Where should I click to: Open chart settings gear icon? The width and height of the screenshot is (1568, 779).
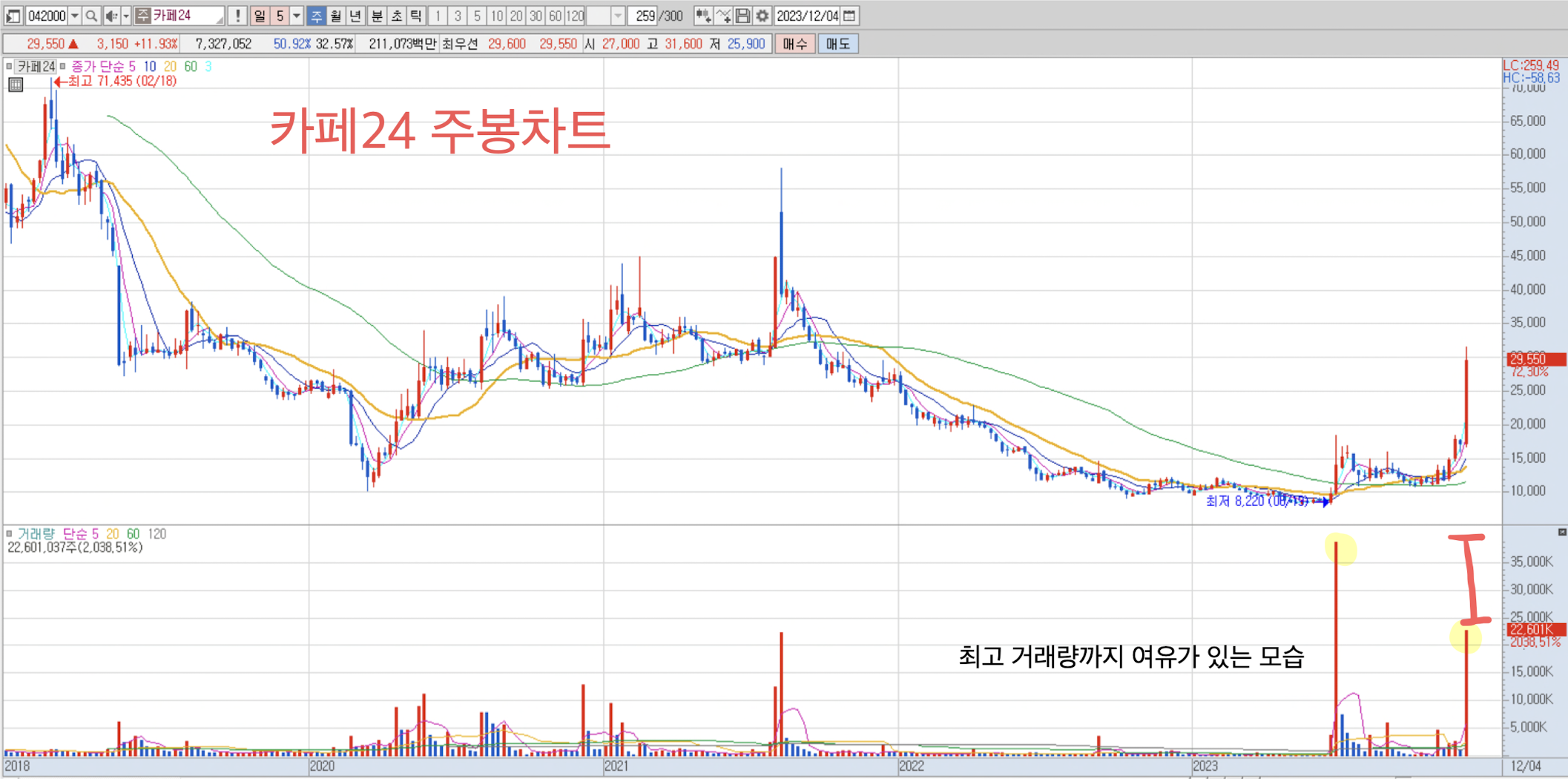[x=762, y=16]
